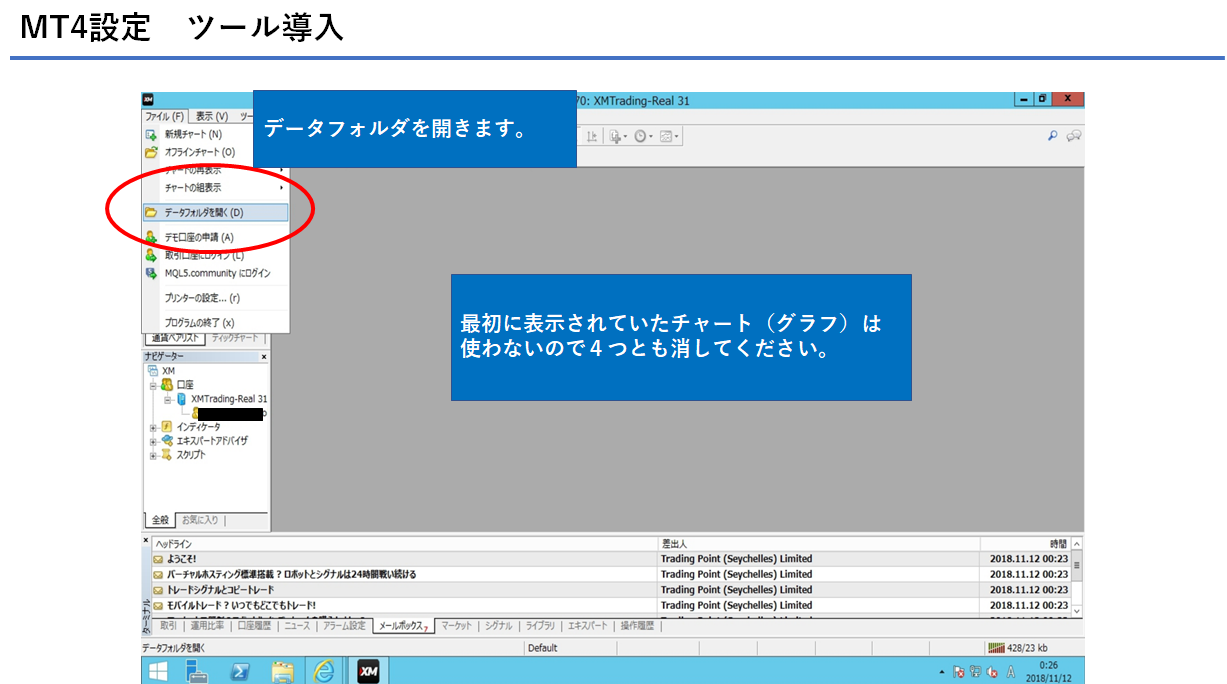The height and width of the screenshot is (684, 1227).
Task: Choose 取引口座にログイン (L) entry
Action: [204, 255]
